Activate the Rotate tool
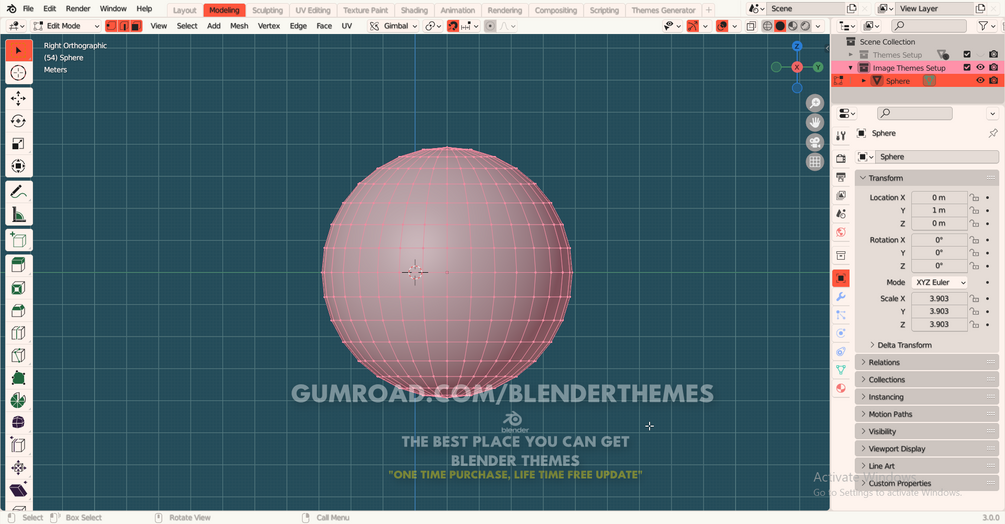 19,121
